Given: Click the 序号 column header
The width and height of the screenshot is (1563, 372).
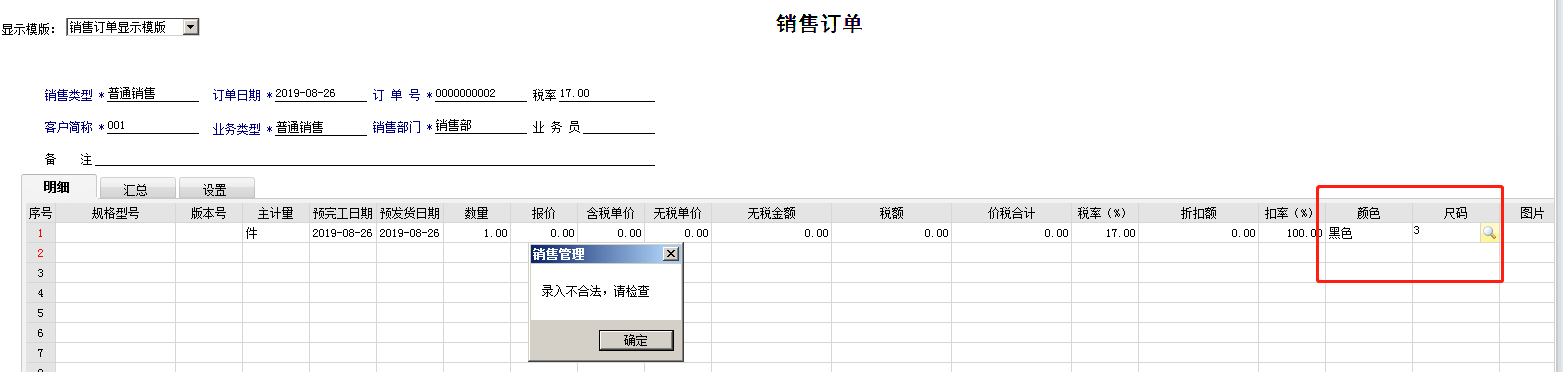Looking at the screenshot, I should (x=40, y=213).
